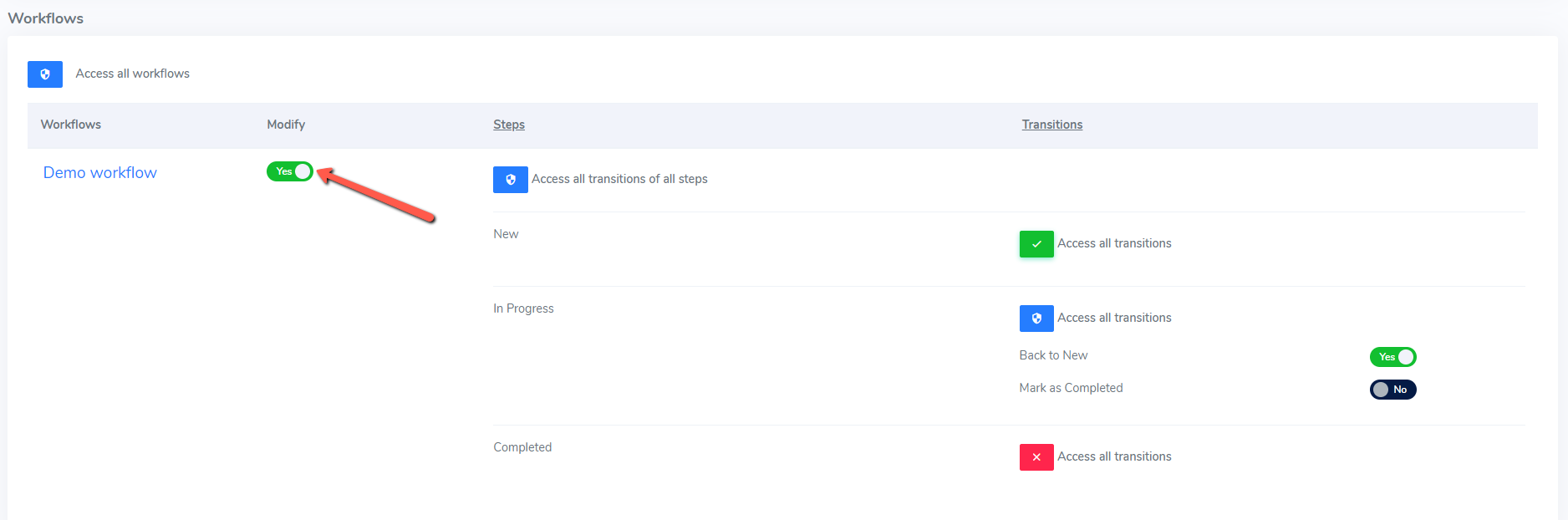Click the Mark as Completed transition text
The width and height of the screenshot is (1568, 520).
1071,388
